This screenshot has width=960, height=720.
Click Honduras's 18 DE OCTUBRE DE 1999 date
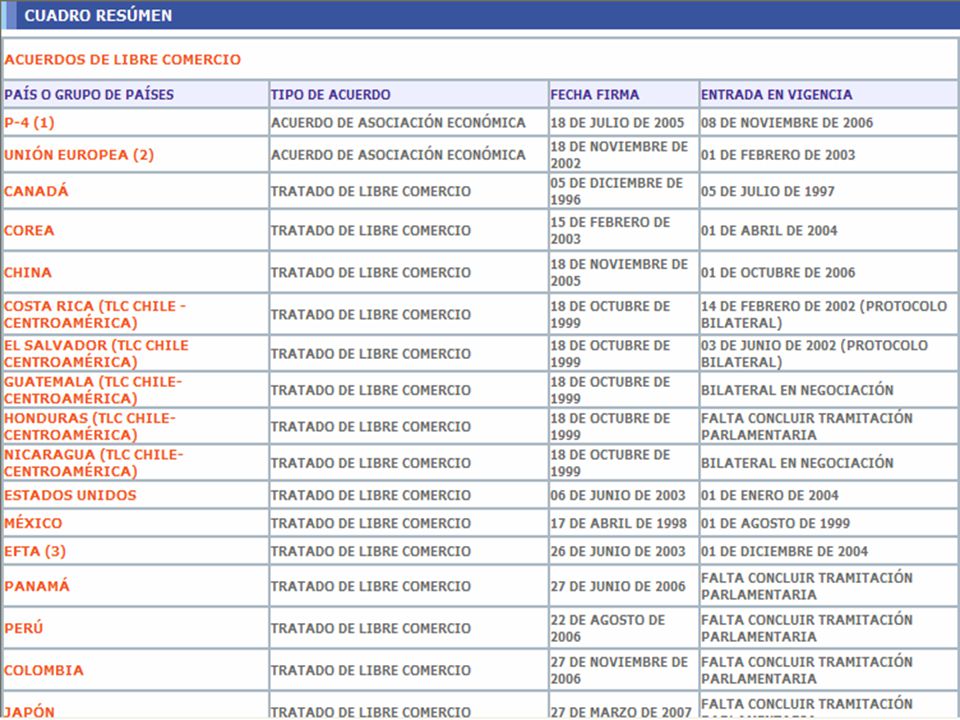pos(610,427)
